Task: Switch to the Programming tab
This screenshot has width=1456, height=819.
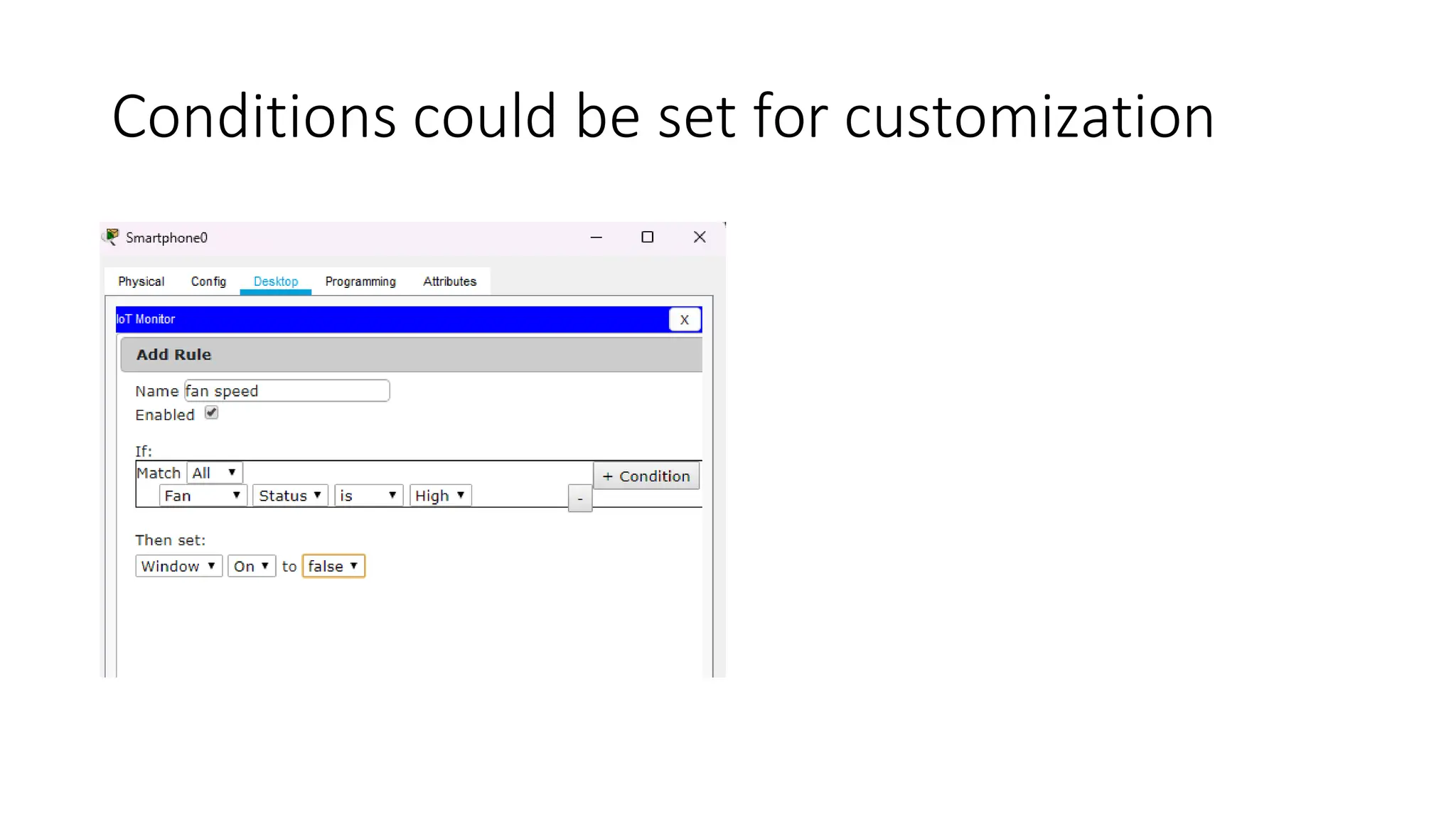Action: 360,282
